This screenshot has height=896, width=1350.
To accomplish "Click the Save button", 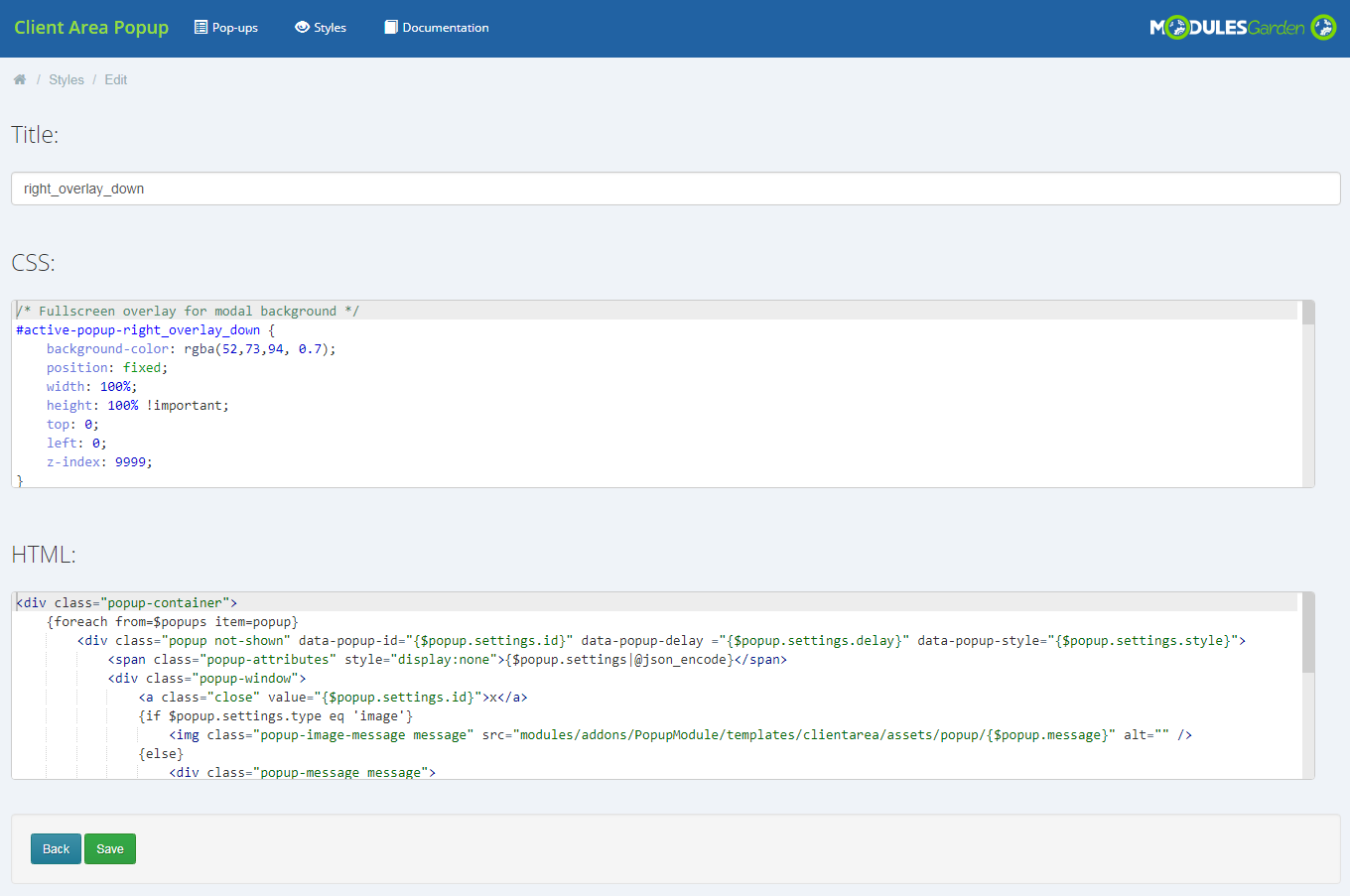I will [x=110, y=848].
